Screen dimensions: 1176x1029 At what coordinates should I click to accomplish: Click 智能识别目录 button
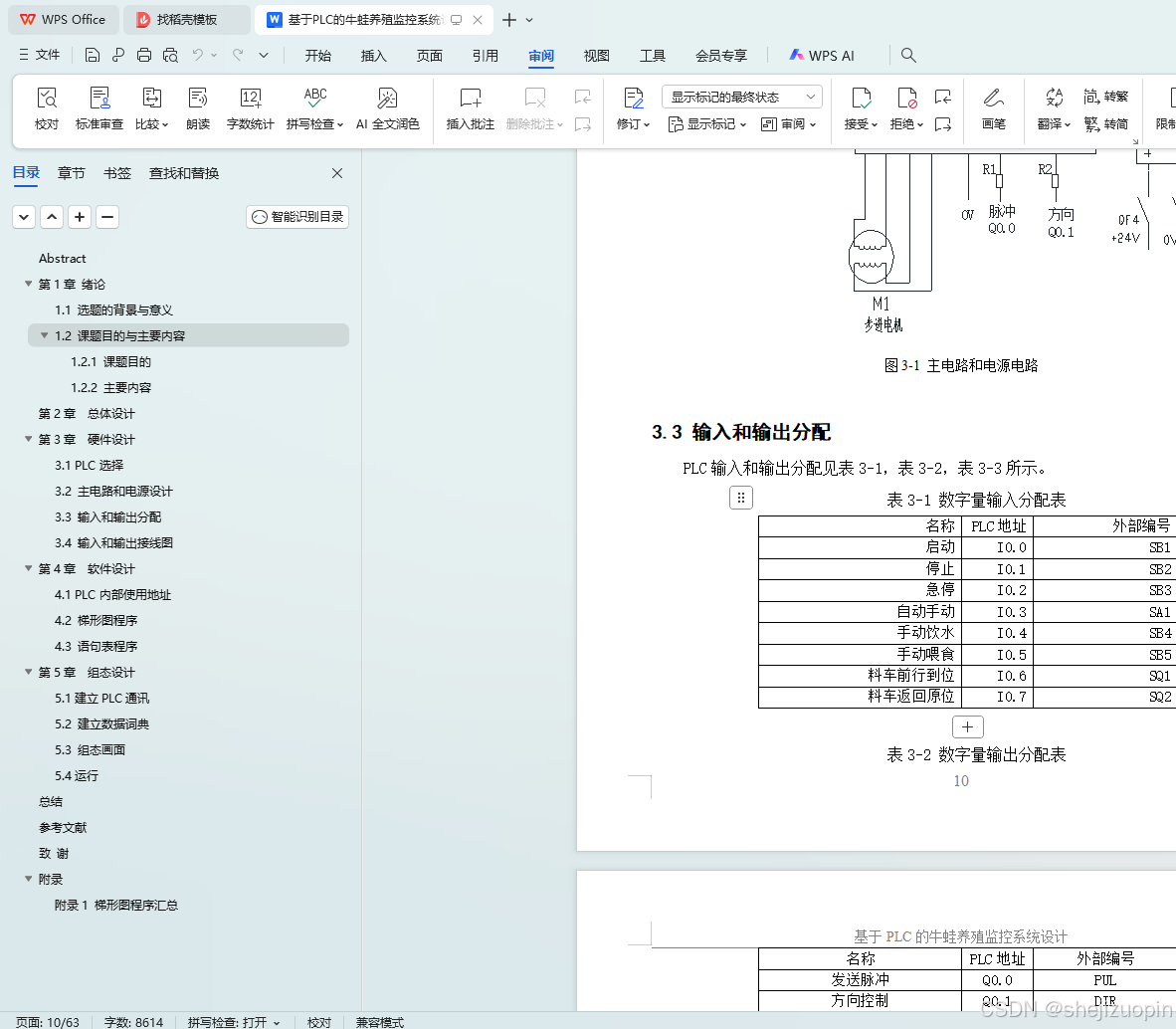point(297,217)
